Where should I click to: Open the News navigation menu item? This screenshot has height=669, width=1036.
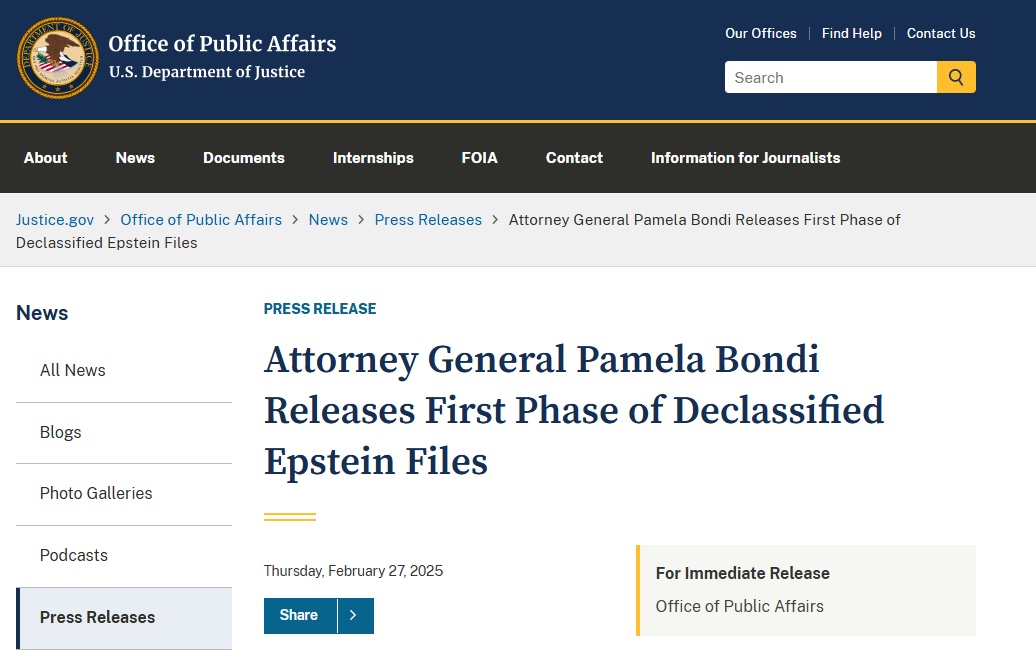pyautogui.click(x=135, y=158)
